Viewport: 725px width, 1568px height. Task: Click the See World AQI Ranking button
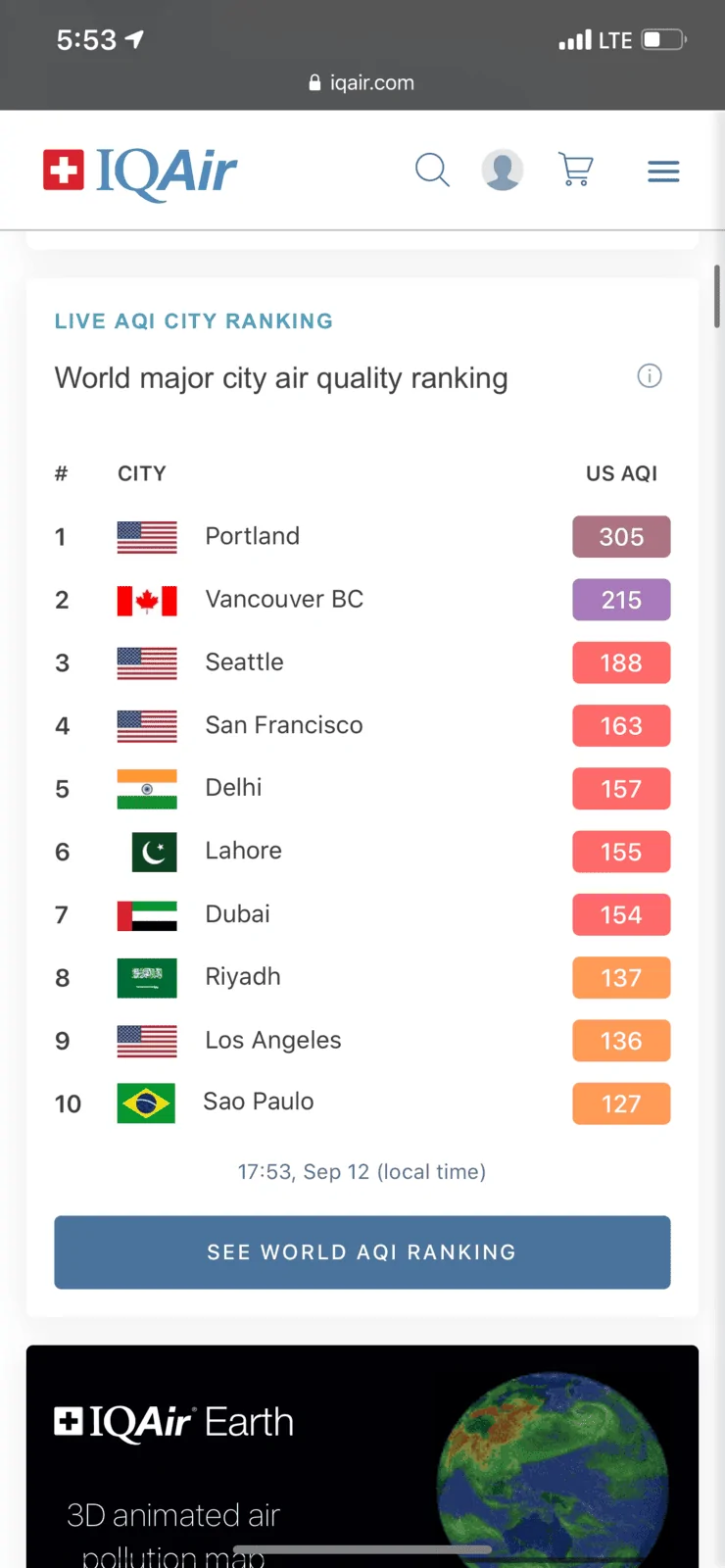coord(362,1252)
